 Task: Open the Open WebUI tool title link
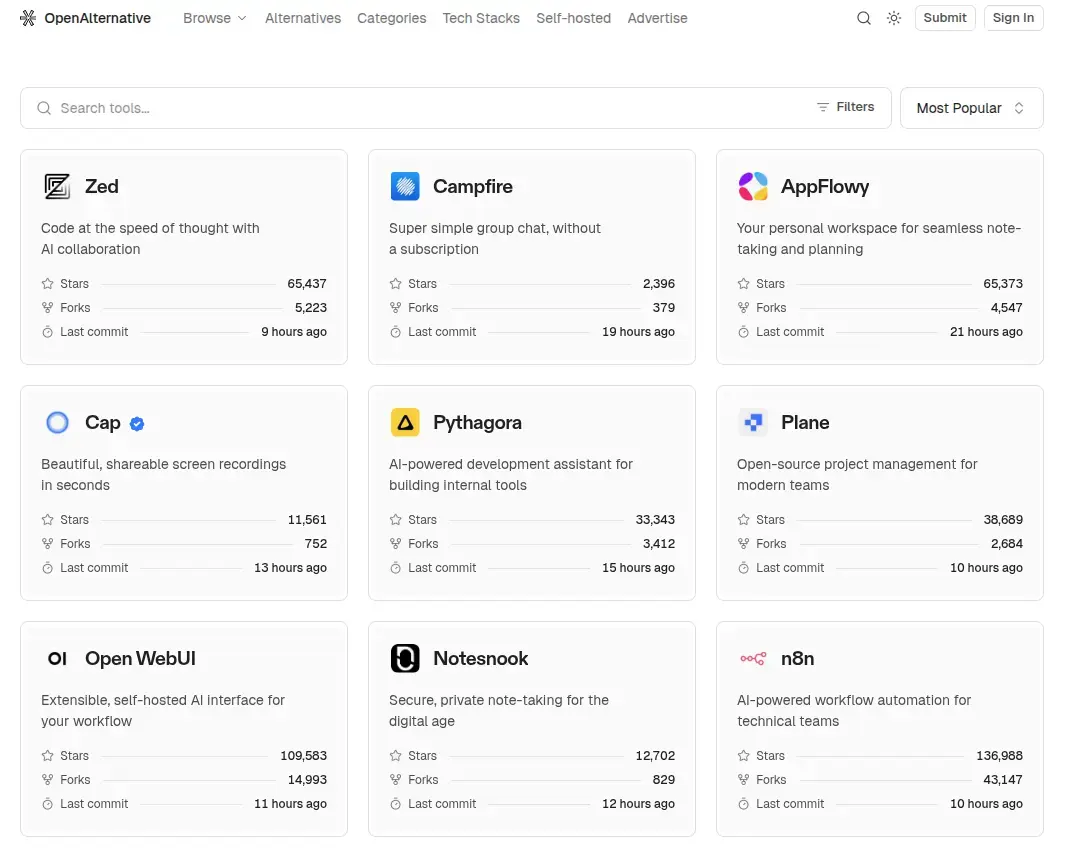[x=140, y=659]
